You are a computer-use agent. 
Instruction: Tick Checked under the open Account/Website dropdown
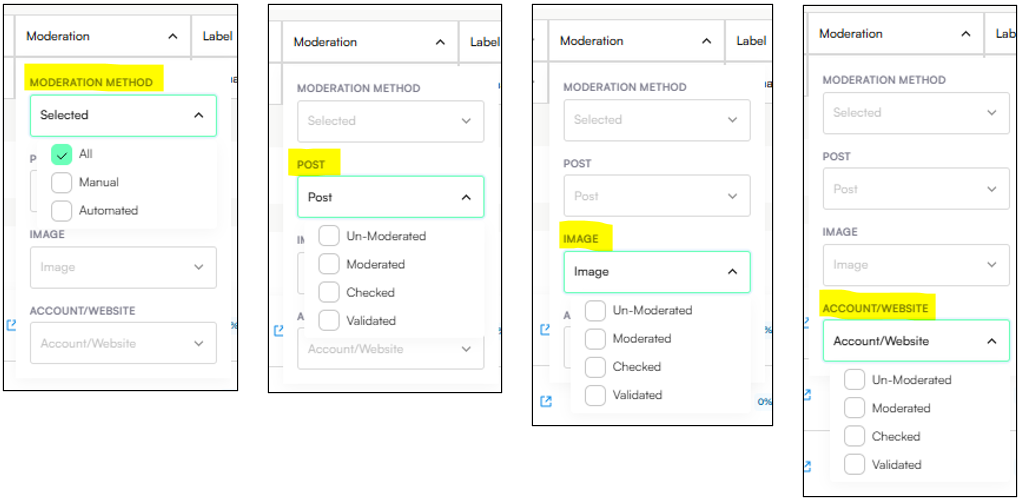coord(855,437)
